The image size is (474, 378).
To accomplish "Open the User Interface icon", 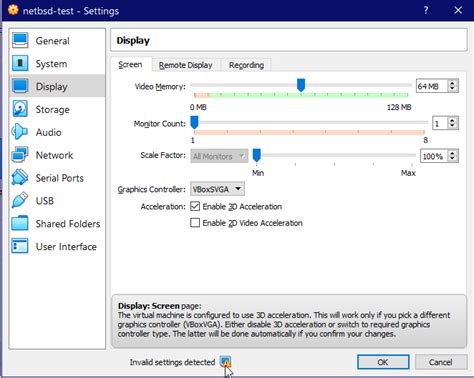I will (20, 246).
